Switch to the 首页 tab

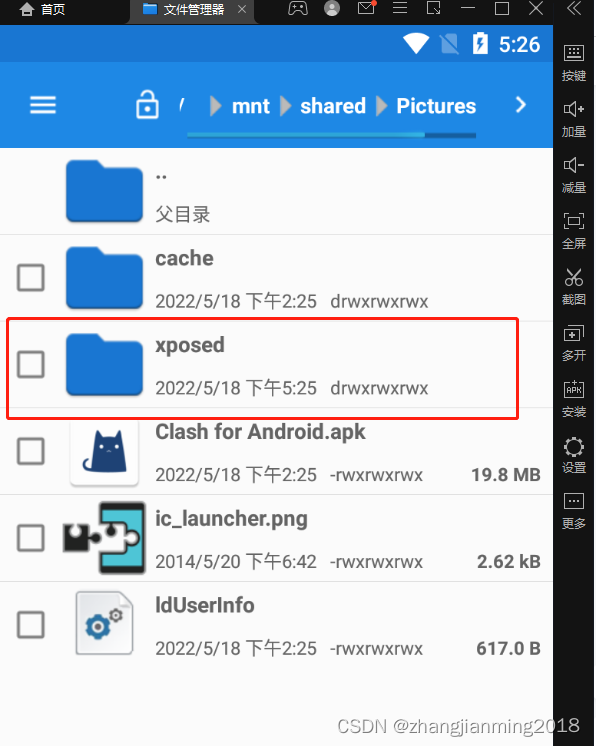(x=42, y=10)
